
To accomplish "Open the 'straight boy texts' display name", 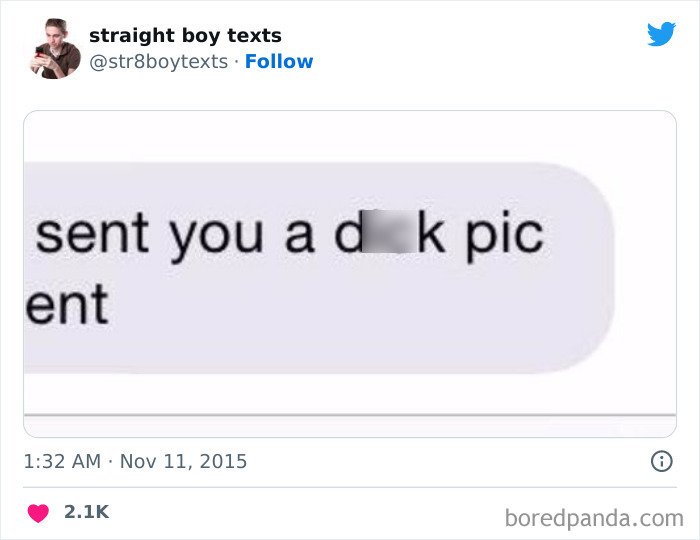I will [x=185, y=35].
